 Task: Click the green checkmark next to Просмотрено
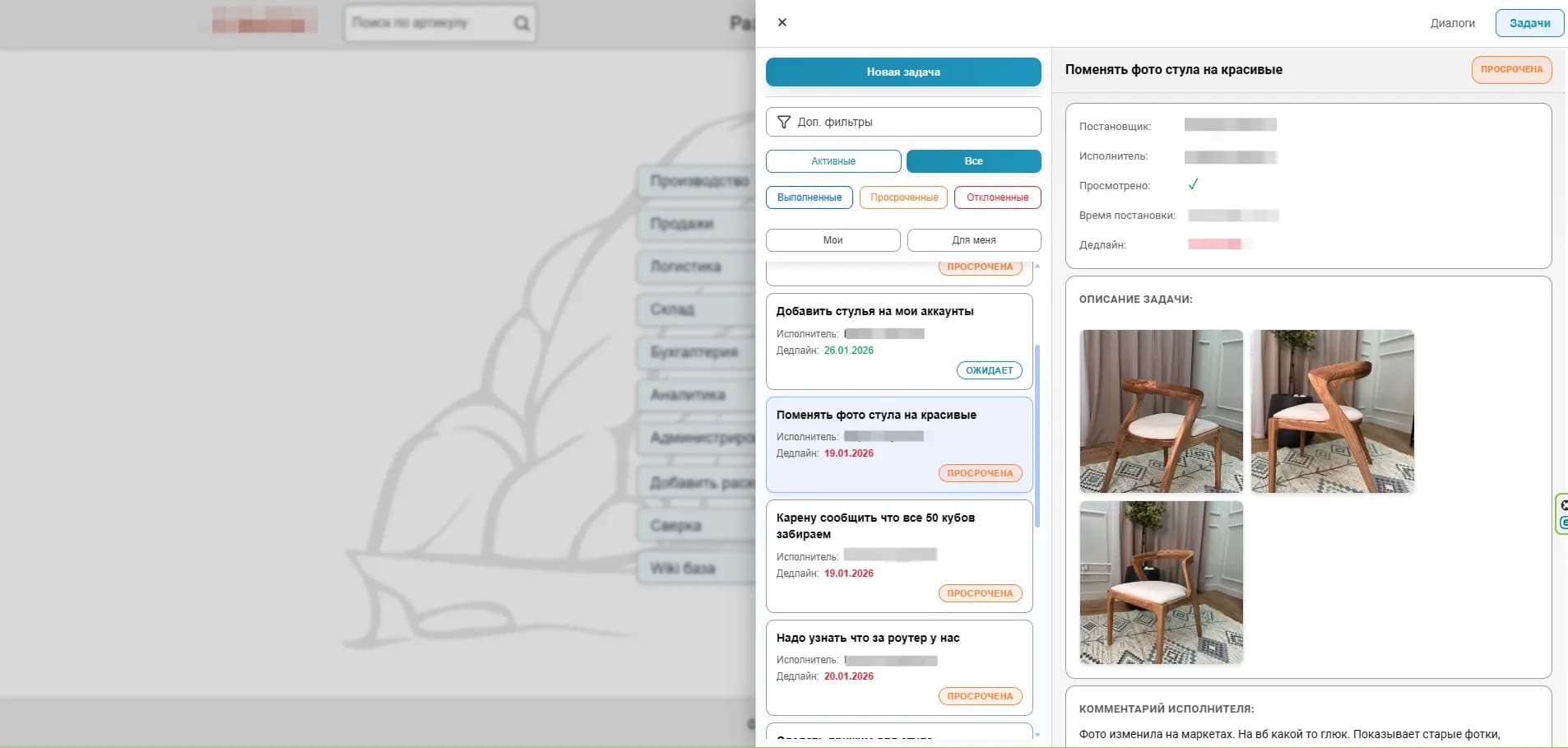(1193, 185)
